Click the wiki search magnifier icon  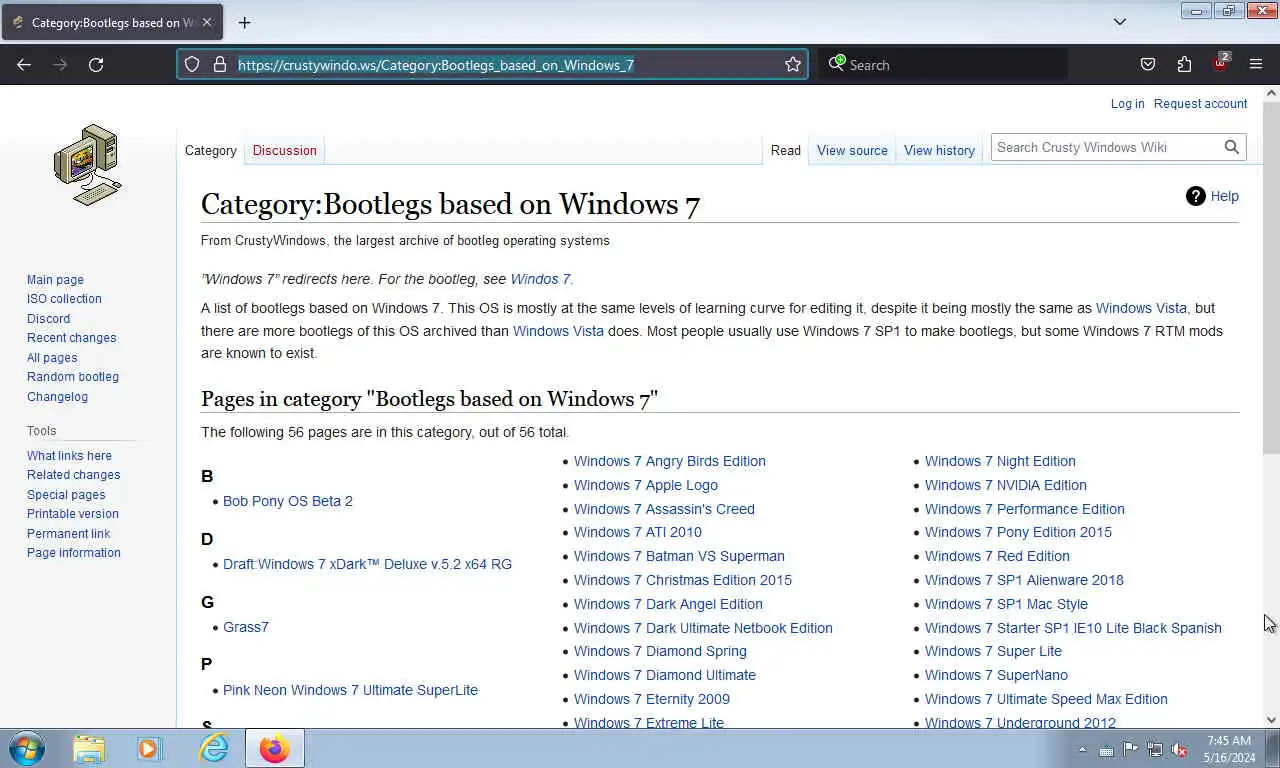pyautogui.click(x=1232, y=147)
